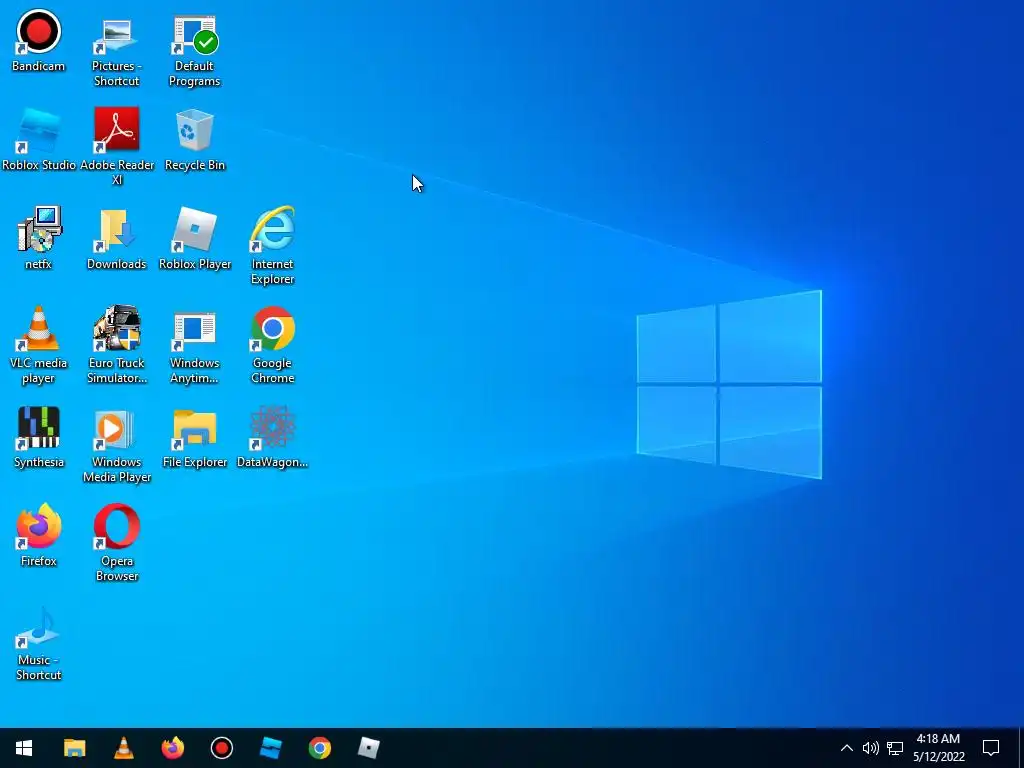1024x768 pixels.
Task: Select the Music - Shortcut desktop icon
Action: 39,643
